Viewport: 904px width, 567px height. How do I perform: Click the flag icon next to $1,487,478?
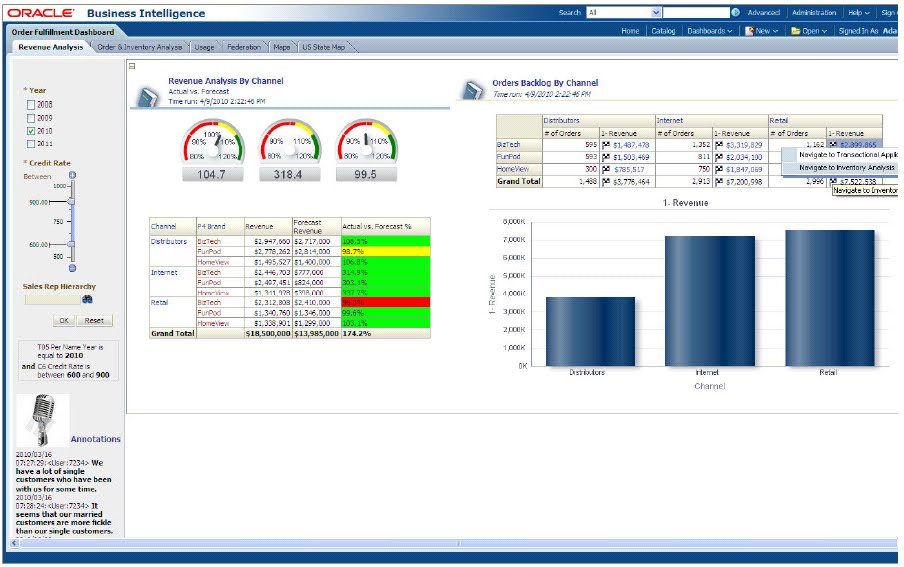(606, 145)
